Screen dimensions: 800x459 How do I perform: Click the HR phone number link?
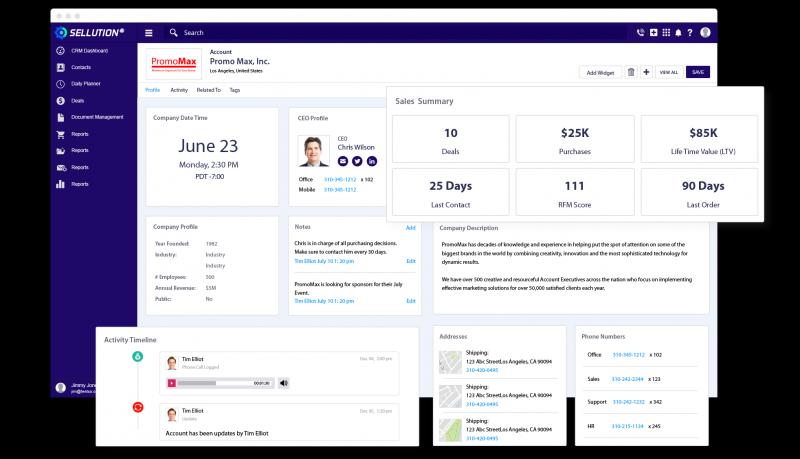pos(628,426)
